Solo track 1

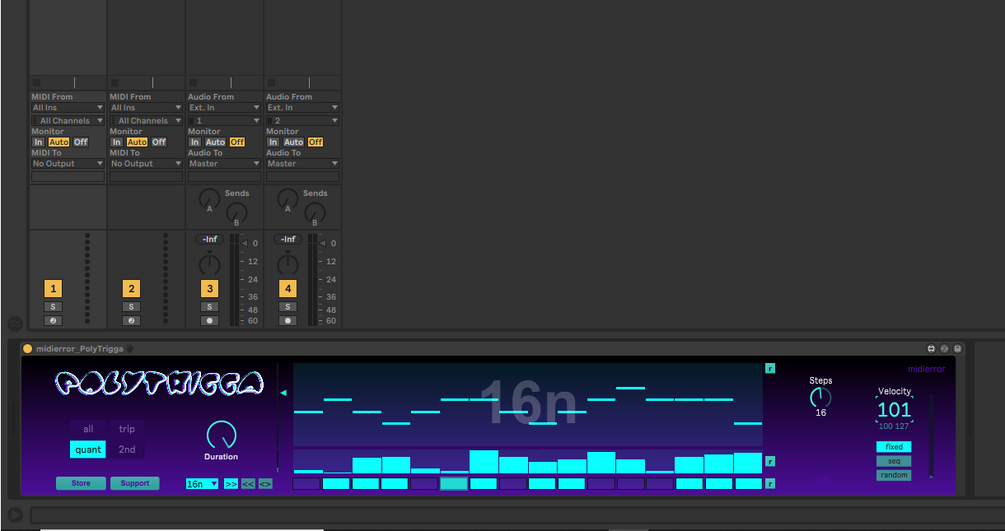[53, 307]
